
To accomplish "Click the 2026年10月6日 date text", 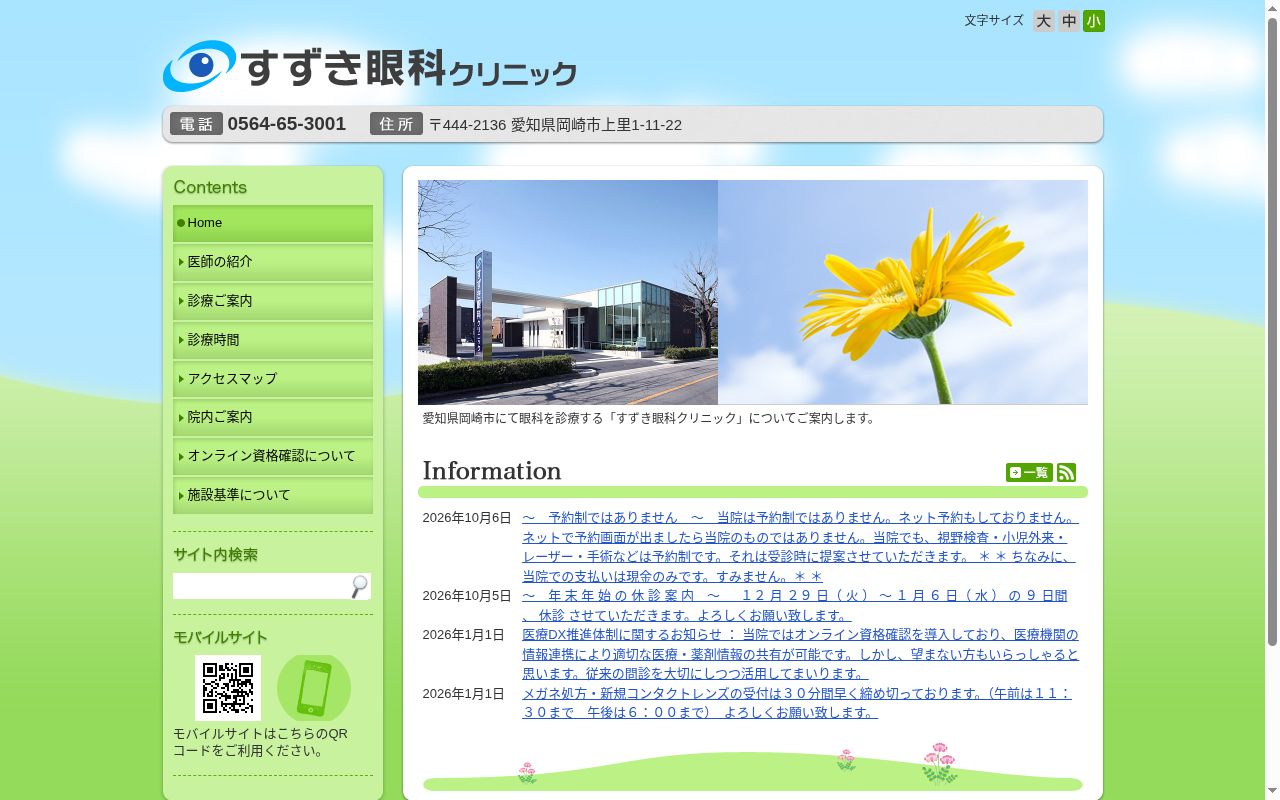I will (x=467, y=518).
